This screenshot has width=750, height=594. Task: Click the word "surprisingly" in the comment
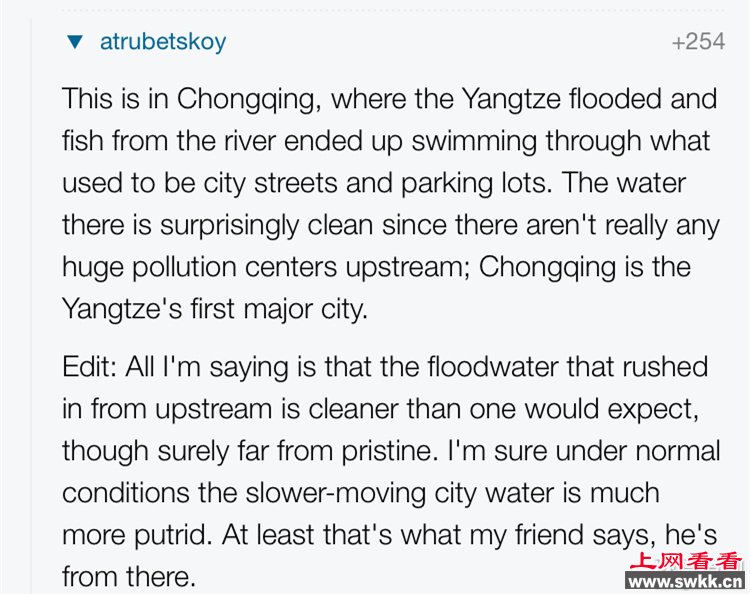coord(229,226)
